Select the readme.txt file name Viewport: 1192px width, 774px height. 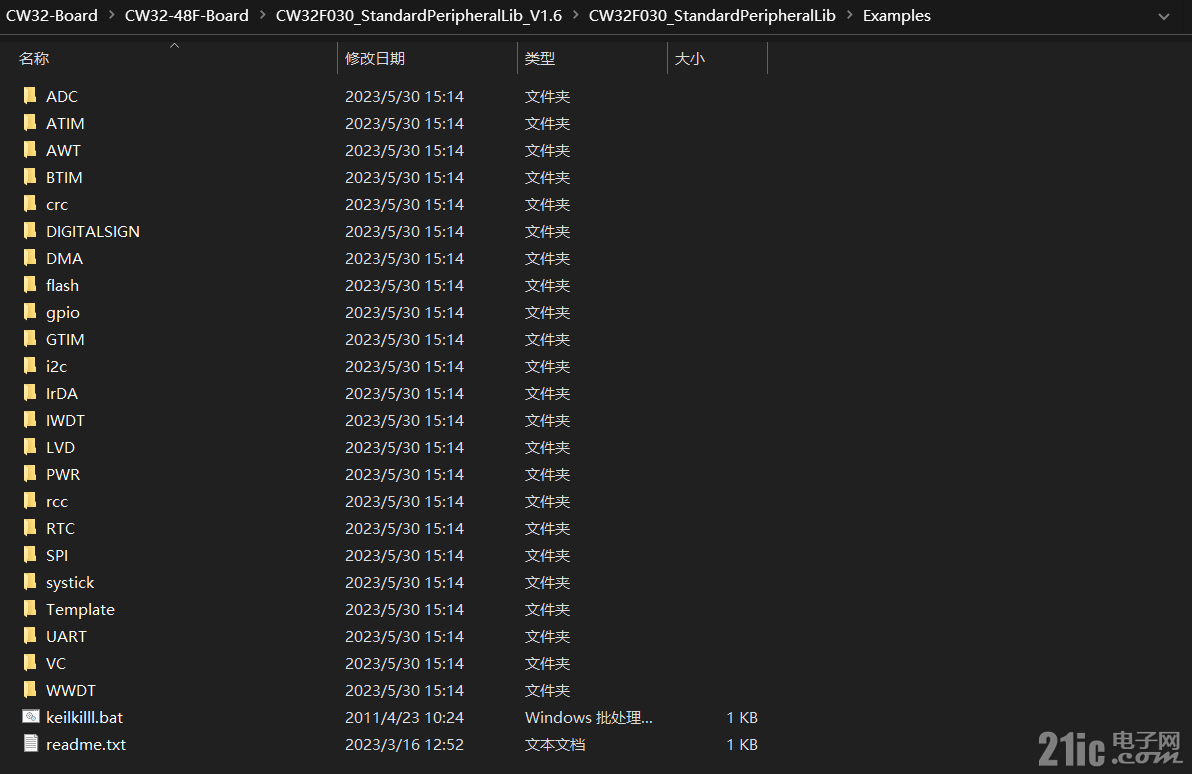86,744
